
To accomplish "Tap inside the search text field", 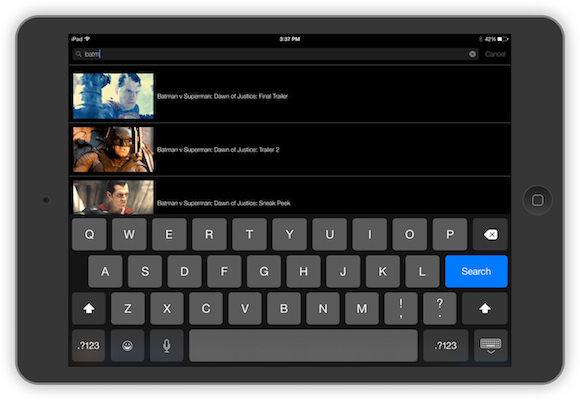I will coord(276,54).
